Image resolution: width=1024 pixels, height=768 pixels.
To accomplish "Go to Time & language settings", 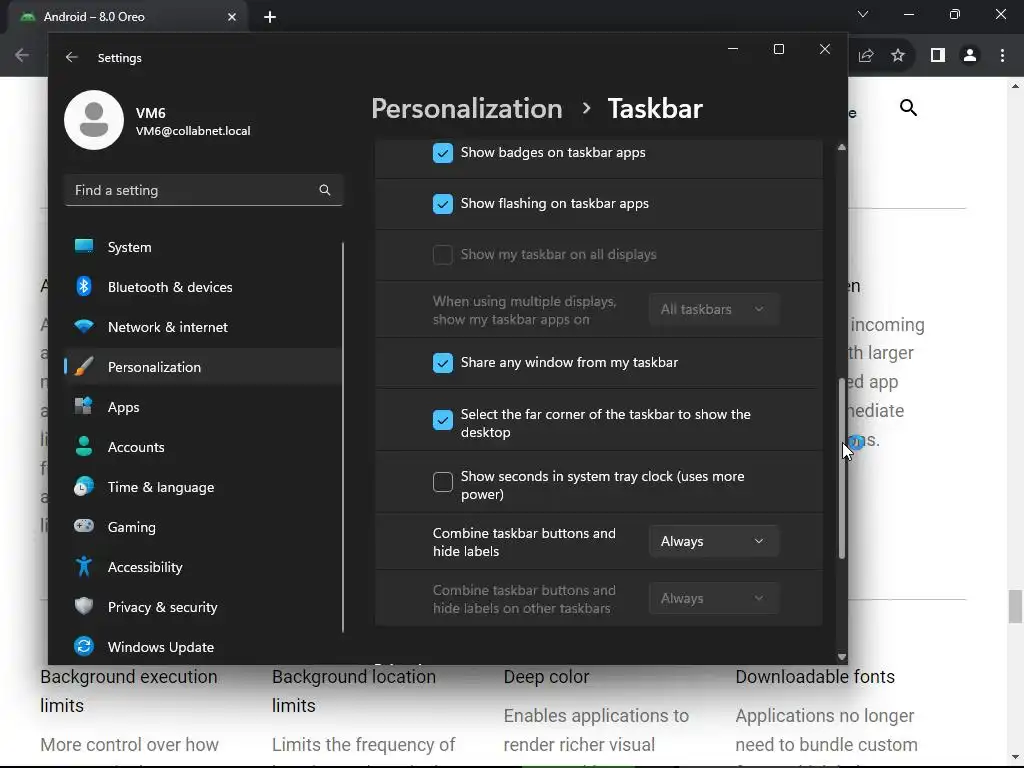I will click(202, 487).
